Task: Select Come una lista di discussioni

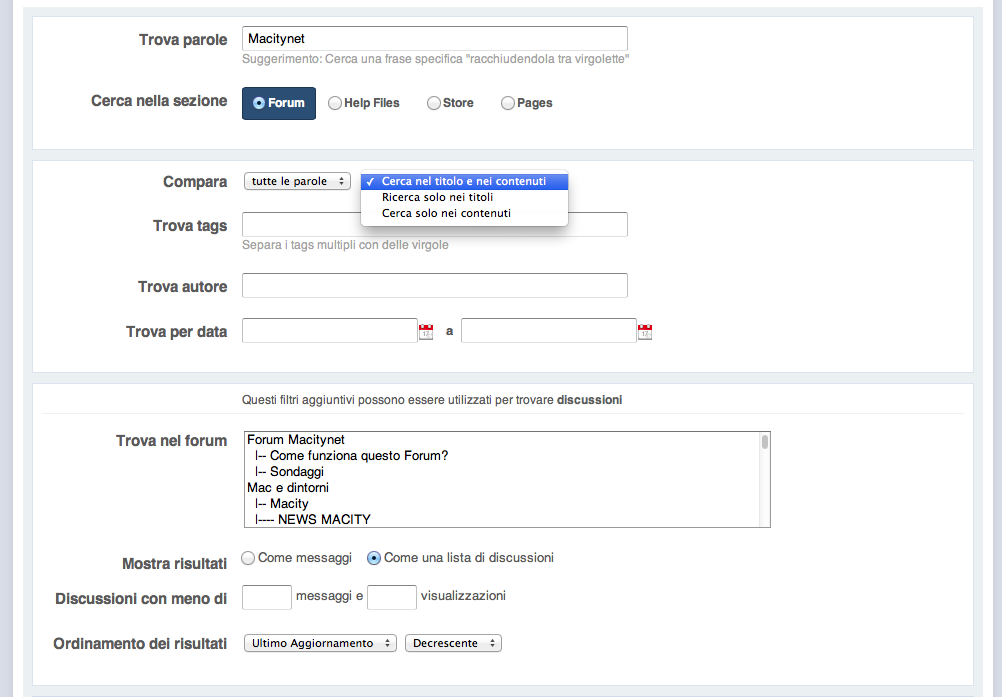Action: (374, 558)
